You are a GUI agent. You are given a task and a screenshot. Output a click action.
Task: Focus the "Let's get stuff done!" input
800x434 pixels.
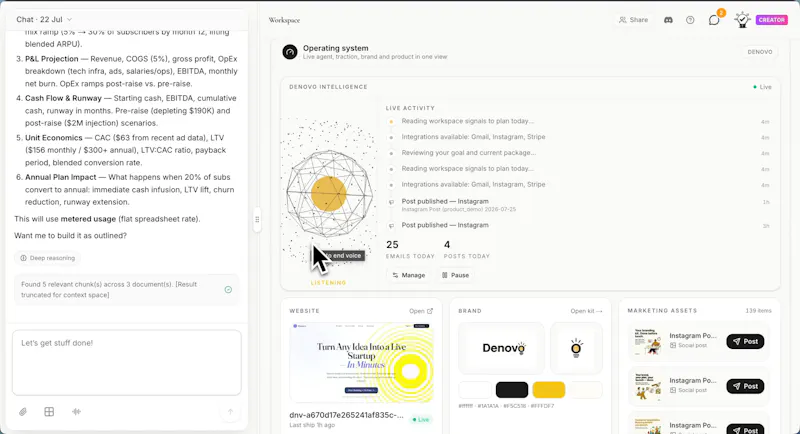pyautogui.click(x=127, y=363)
